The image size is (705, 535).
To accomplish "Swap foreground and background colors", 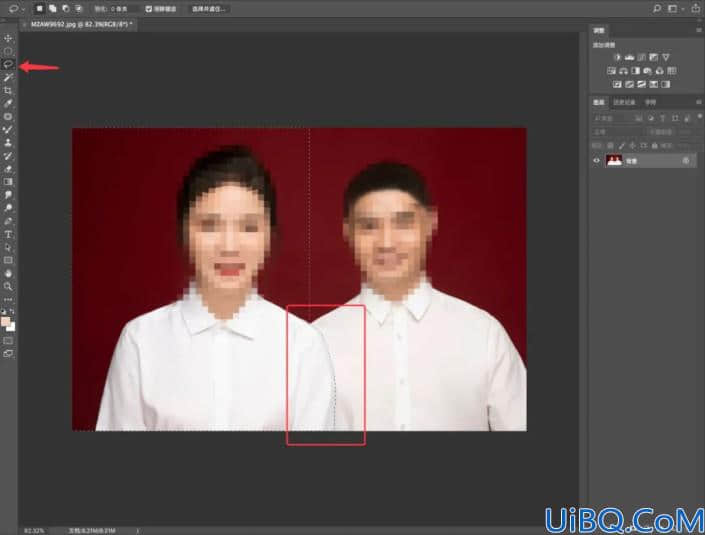I will coord(12,311).
